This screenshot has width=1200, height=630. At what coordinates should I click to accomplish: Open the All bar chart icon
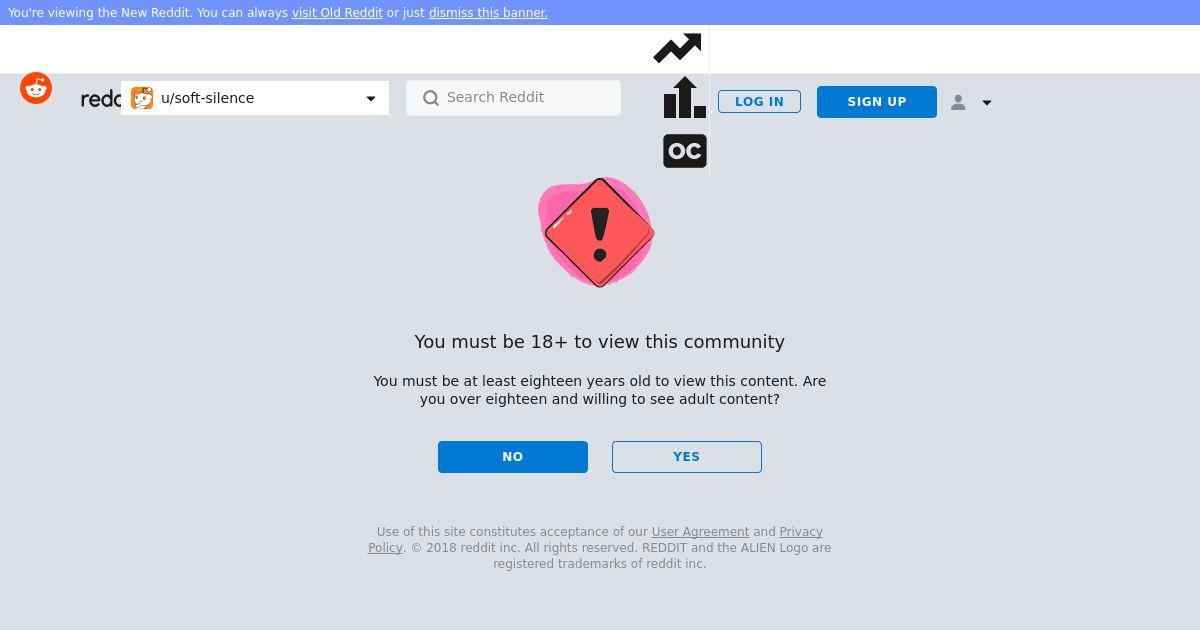685,98
